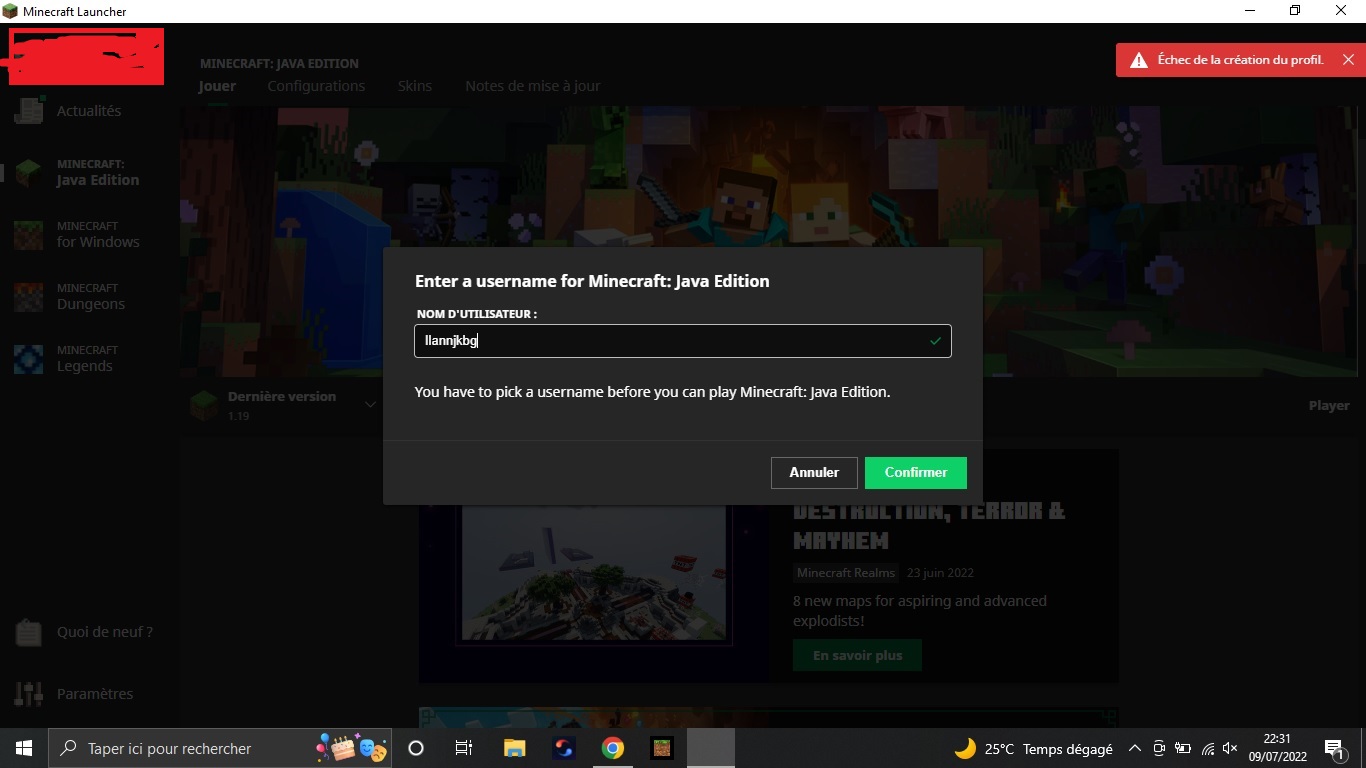Screen dimensions: 1366x768
Task: Select Minecraft for Windows icon
Action: (29, 235)
